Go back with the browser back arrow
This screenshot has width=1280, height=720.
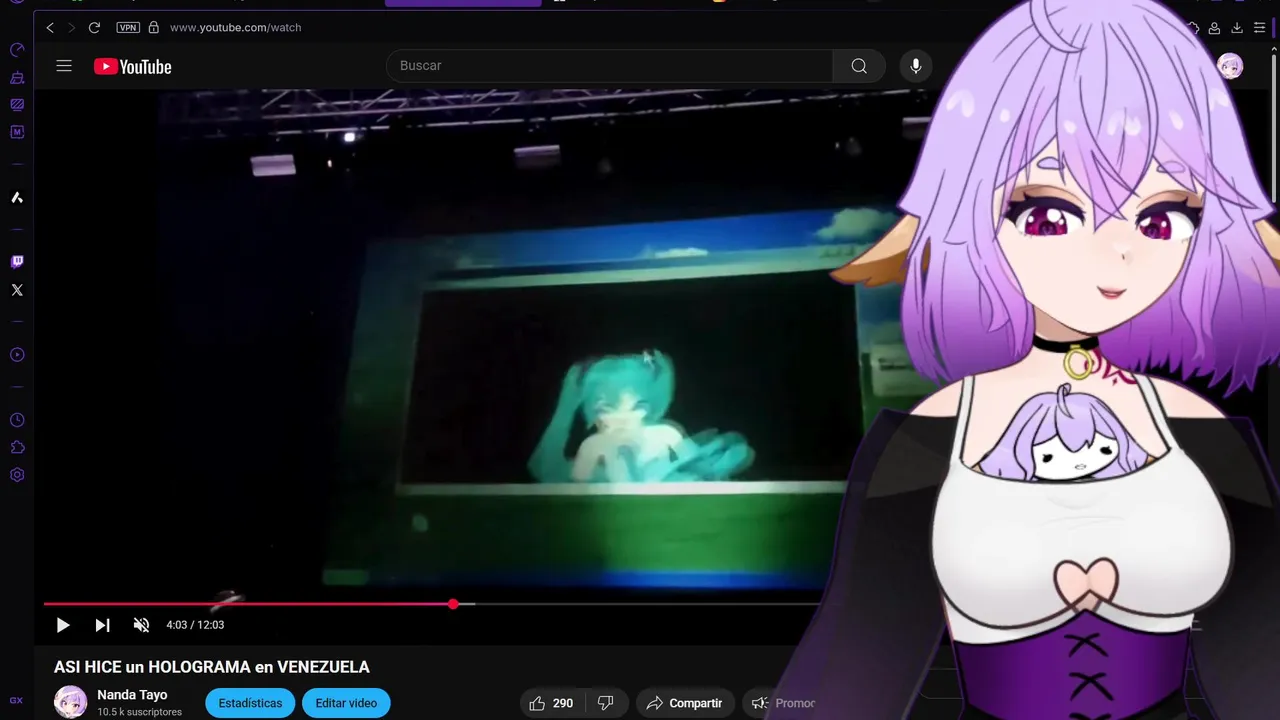click(50, 28)
